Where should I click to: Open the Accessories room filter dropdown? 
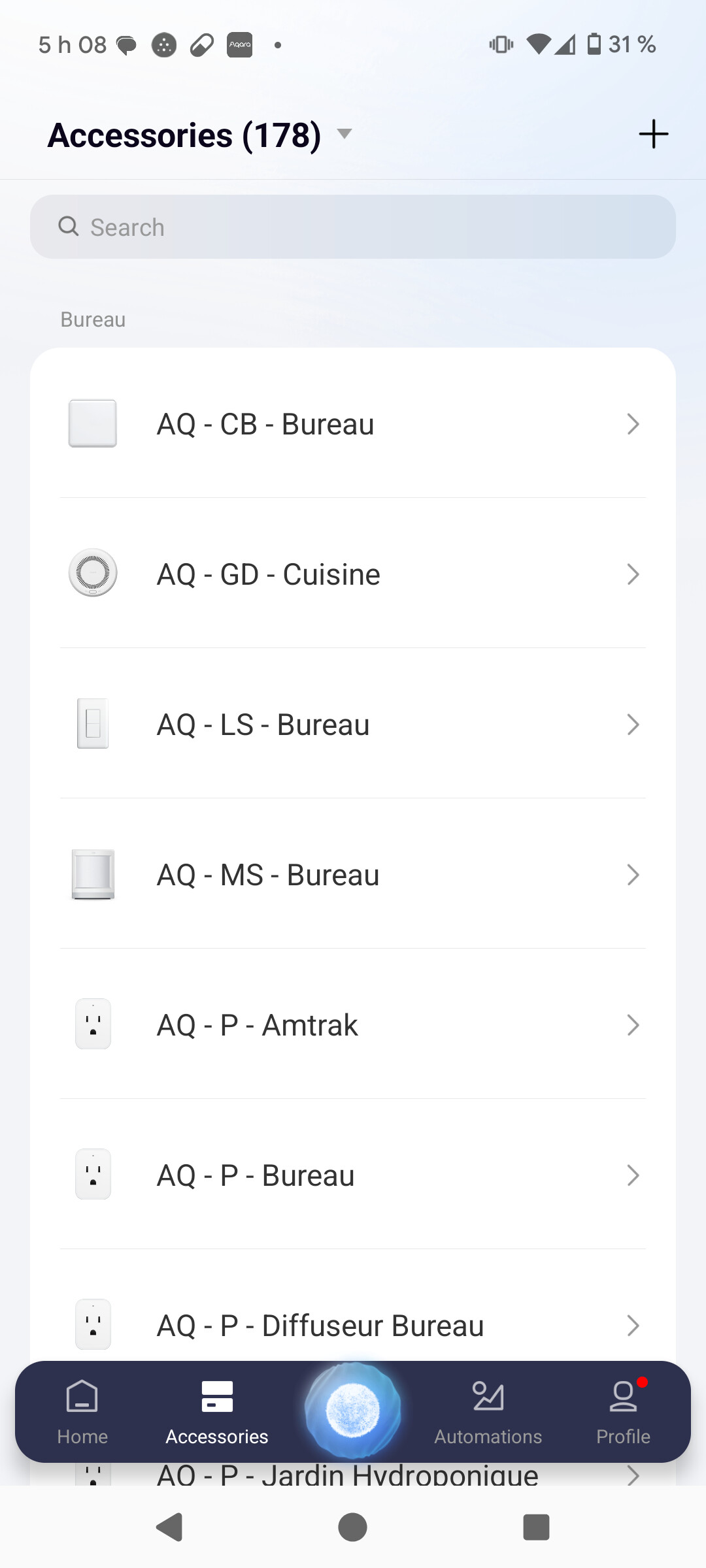point(344,135)
